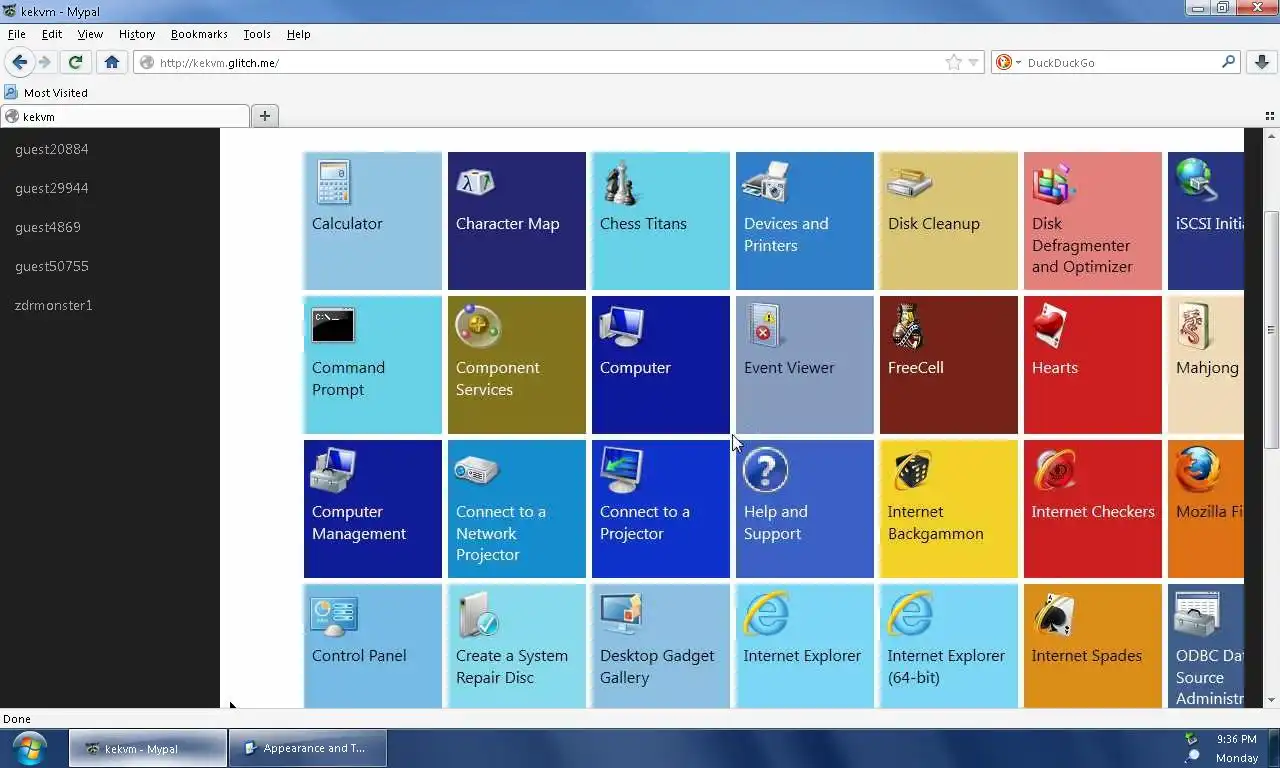Open the Tools menu
Screen dimensions: 1280x768
click(x=257, y=34)
